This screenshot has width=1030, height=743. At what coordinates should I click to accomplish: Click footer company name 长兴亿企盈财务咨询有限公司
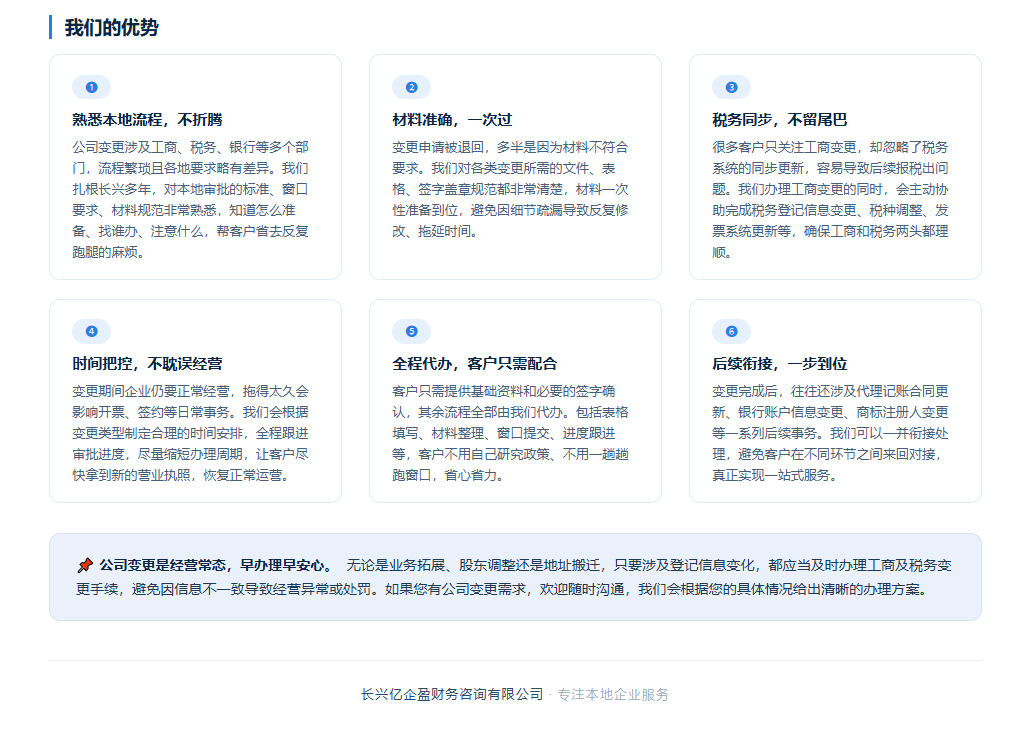[452, 694]
